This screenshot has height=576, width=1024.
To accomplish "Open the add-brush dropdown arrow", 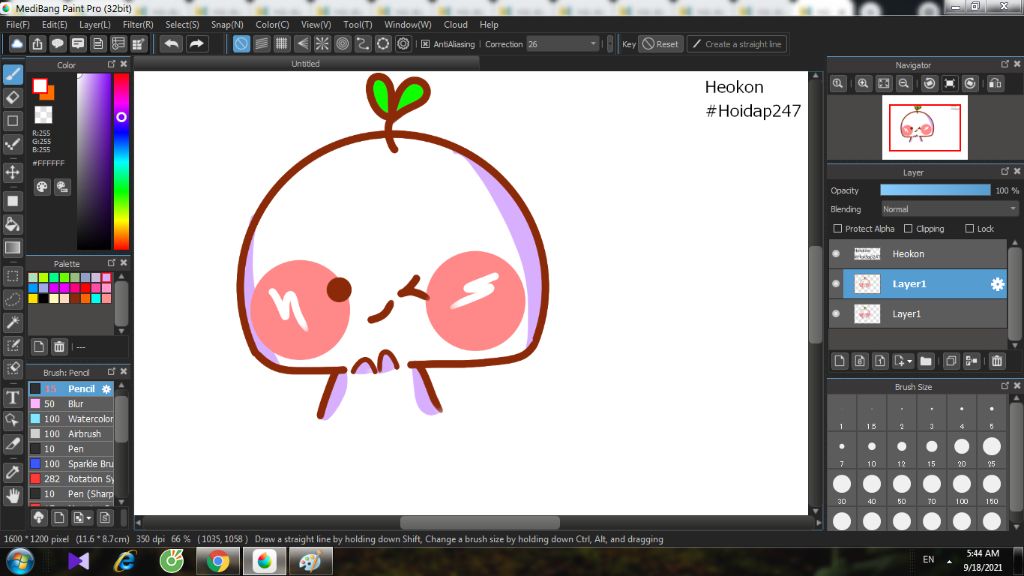I will coord(89,518).
